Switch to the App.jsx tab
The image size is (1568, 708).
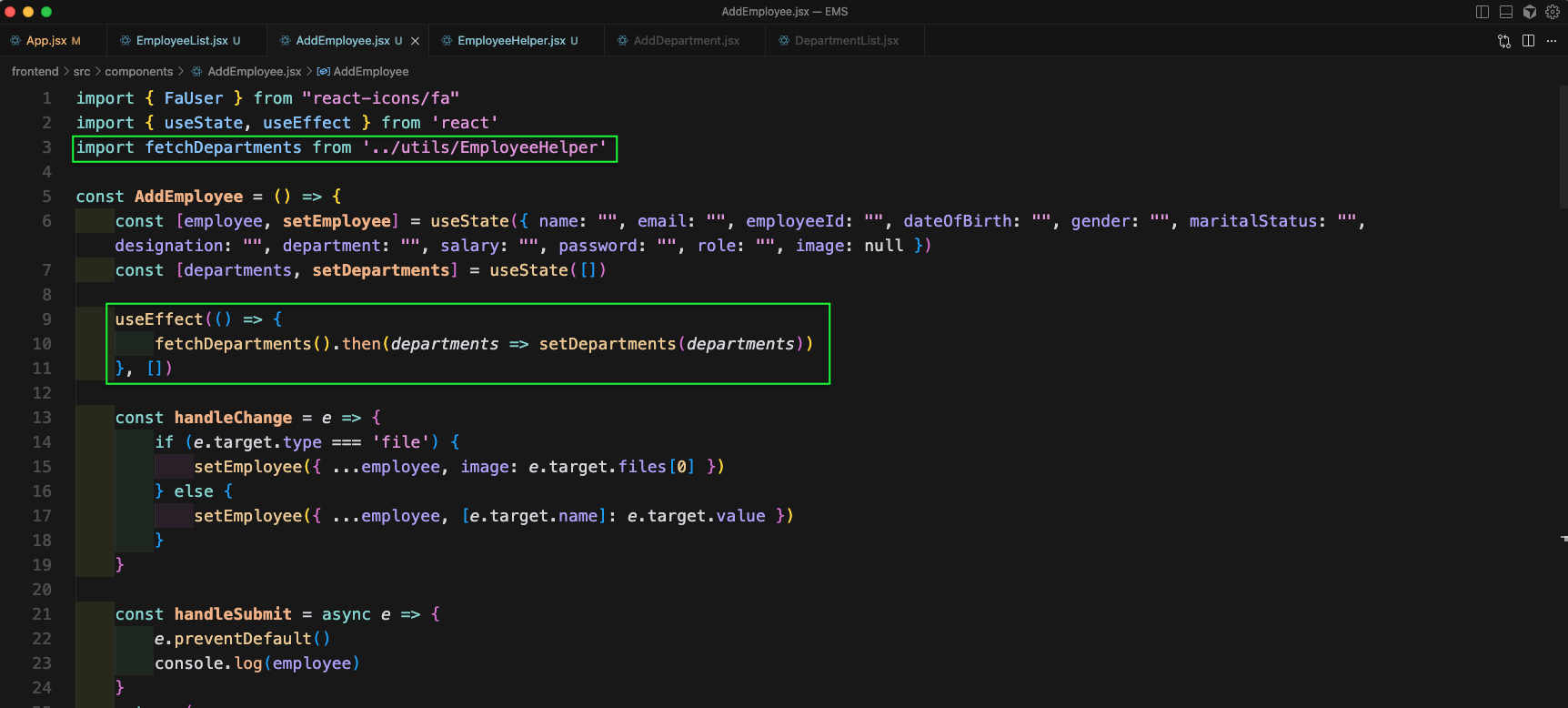point(53,41)
